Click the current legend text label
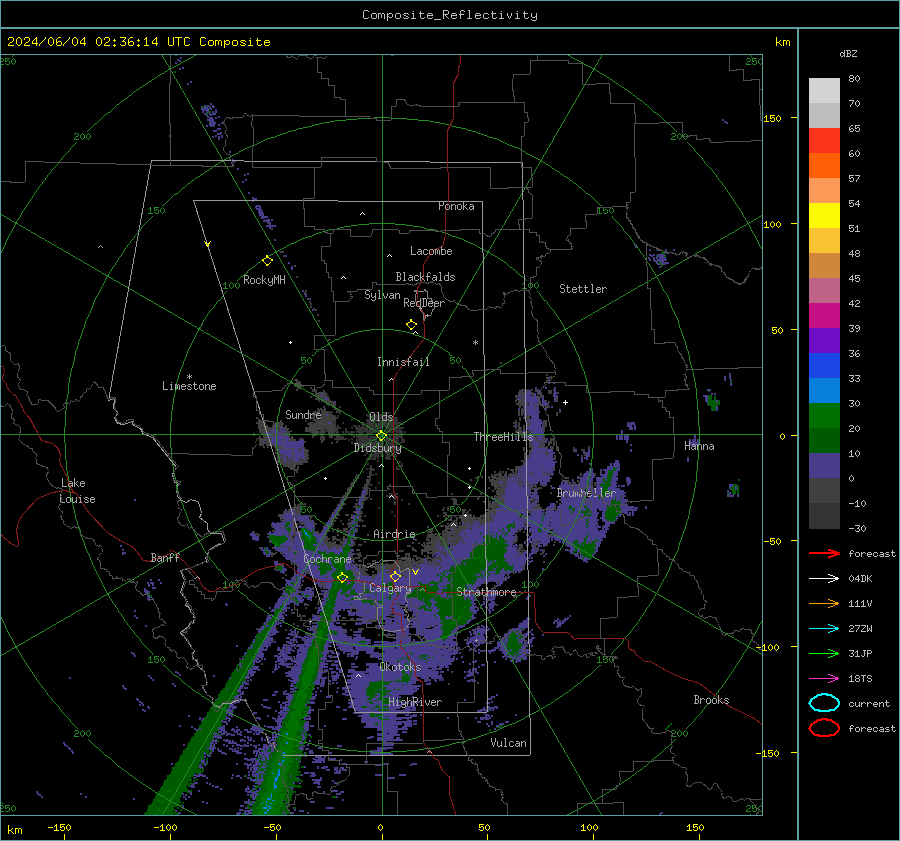 pos(869,704)
